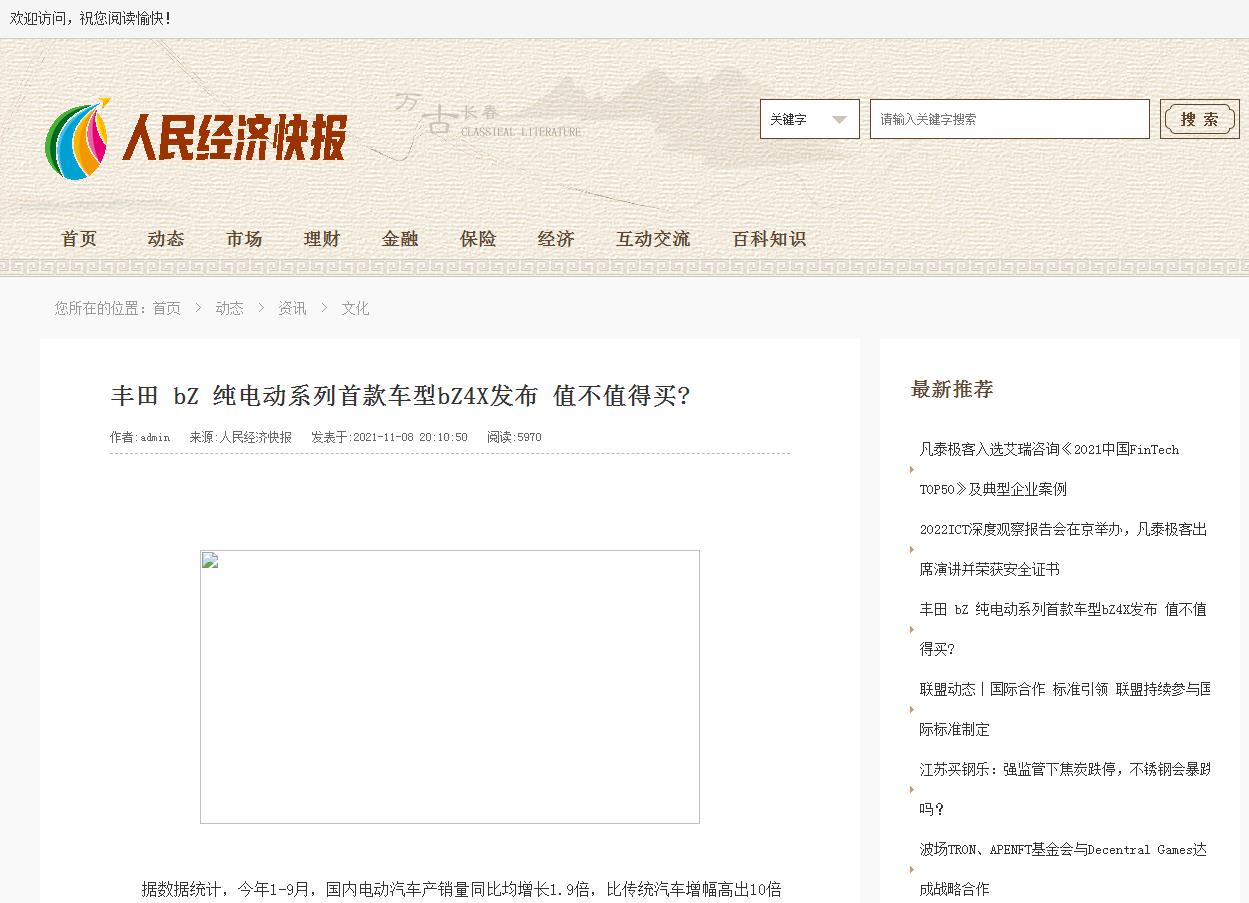The width and height of the screenshot is (1249, 903).
Task: Open the 互动交流 navigation menu item
Action: click(653, 239)
